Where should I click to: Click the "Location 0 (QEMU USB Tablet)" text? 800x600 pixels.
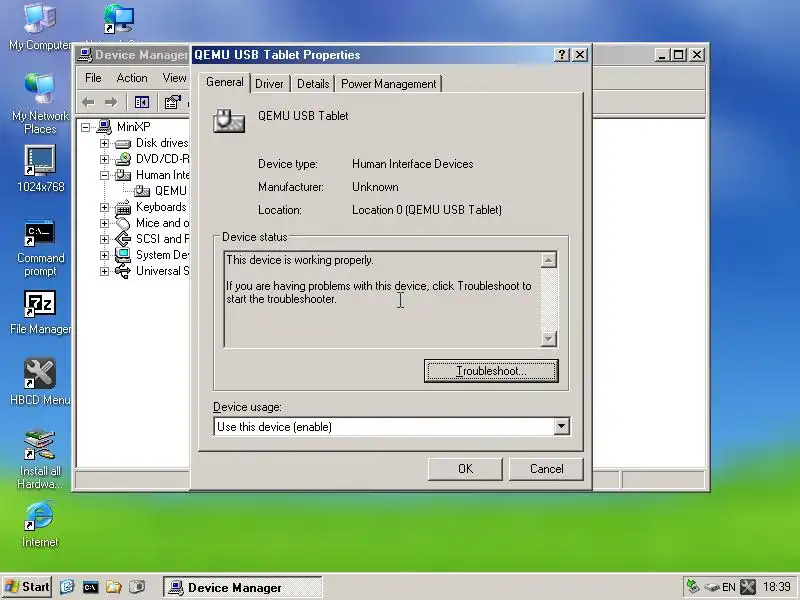click(427, 210)
